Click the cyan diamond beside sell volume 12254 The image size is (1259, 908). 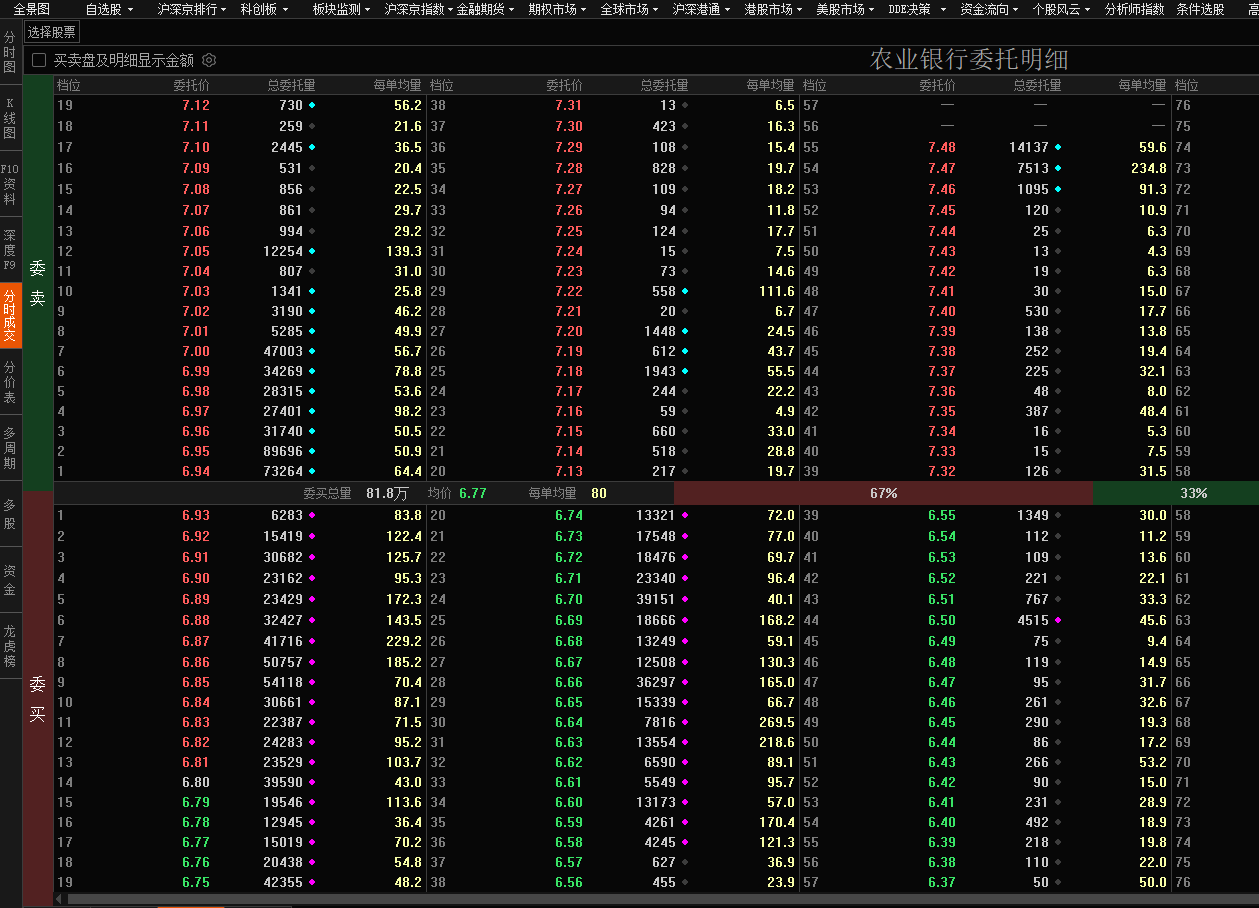312,251
